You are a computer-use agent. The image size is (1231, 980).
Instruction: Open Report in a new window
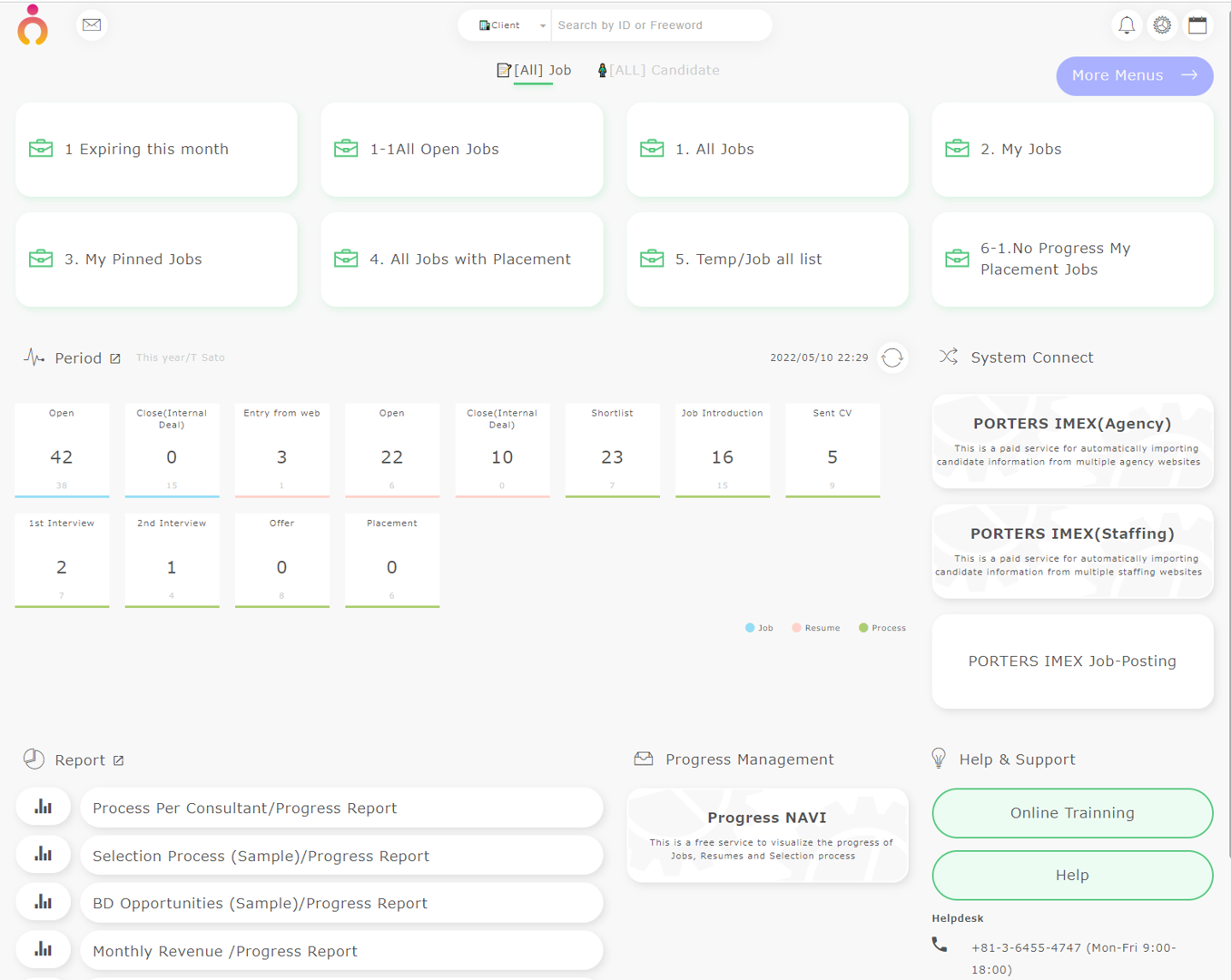pos(119,759)
